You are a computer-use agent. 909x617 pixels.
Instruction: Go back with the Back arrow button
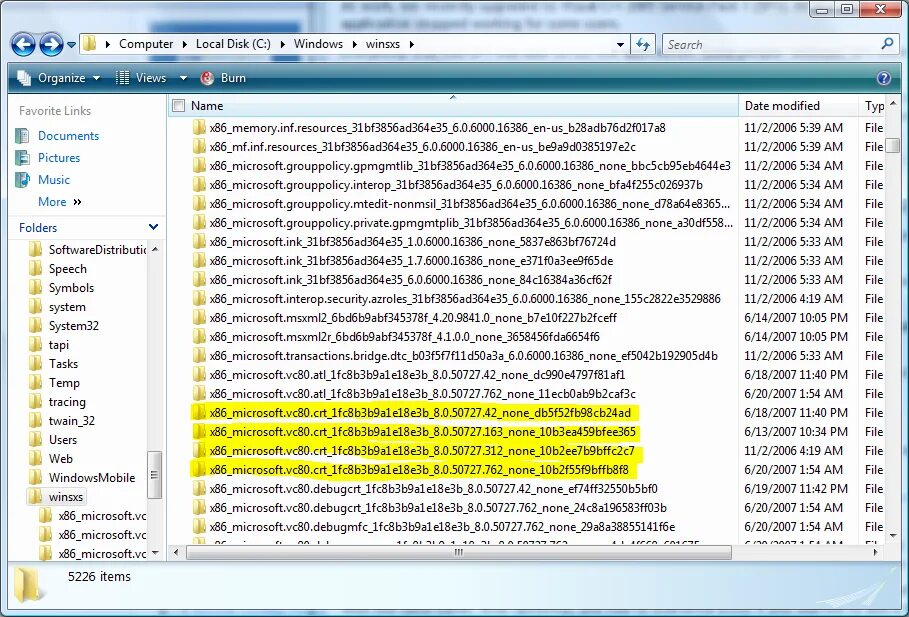(x=23, y=44)
